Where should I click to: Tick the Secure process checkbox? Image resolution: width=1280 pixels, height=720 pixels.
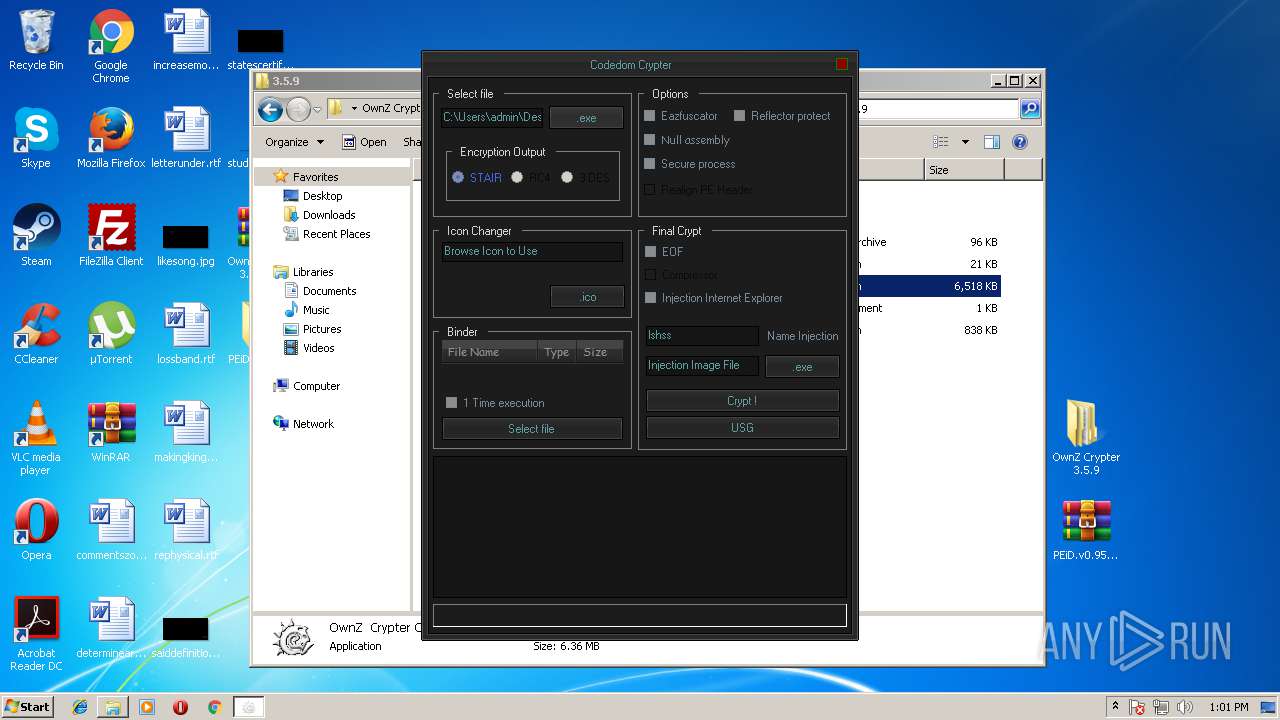click(x=650, y=164)
